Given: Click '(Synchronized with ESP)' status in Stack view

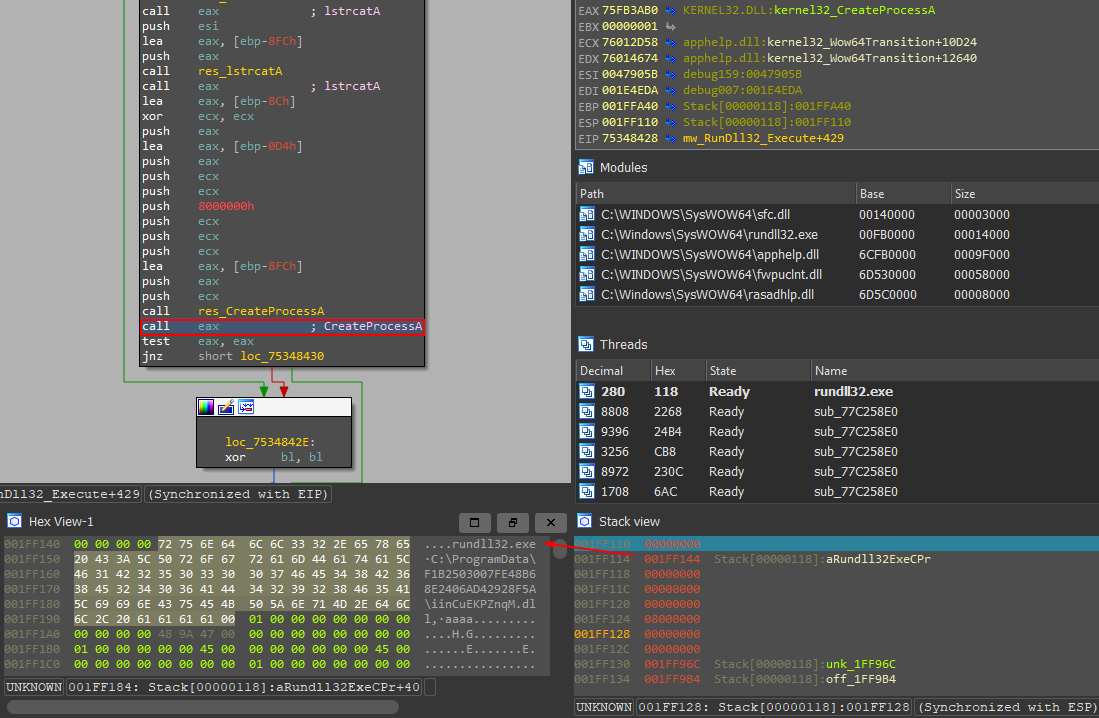Looking at the screenshot, I should 1007,707.
